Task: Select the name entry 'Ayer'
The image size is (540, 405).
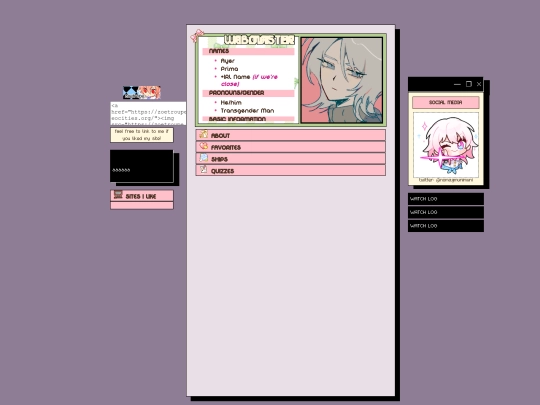Action: [227, 61]
